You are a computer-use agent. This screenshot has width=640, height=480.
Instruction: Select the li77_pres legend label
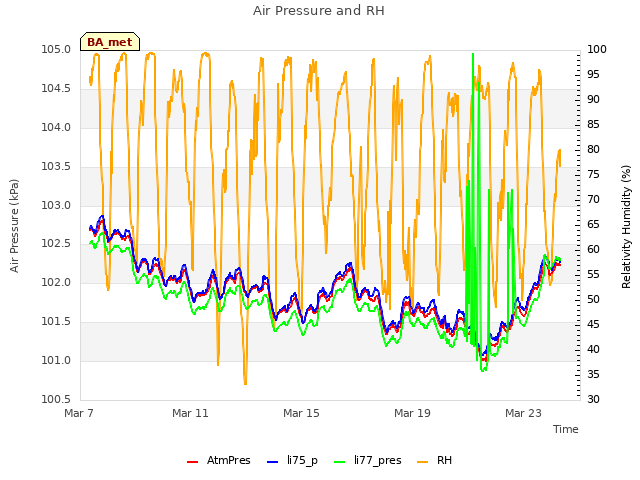[x=378, y=461]
